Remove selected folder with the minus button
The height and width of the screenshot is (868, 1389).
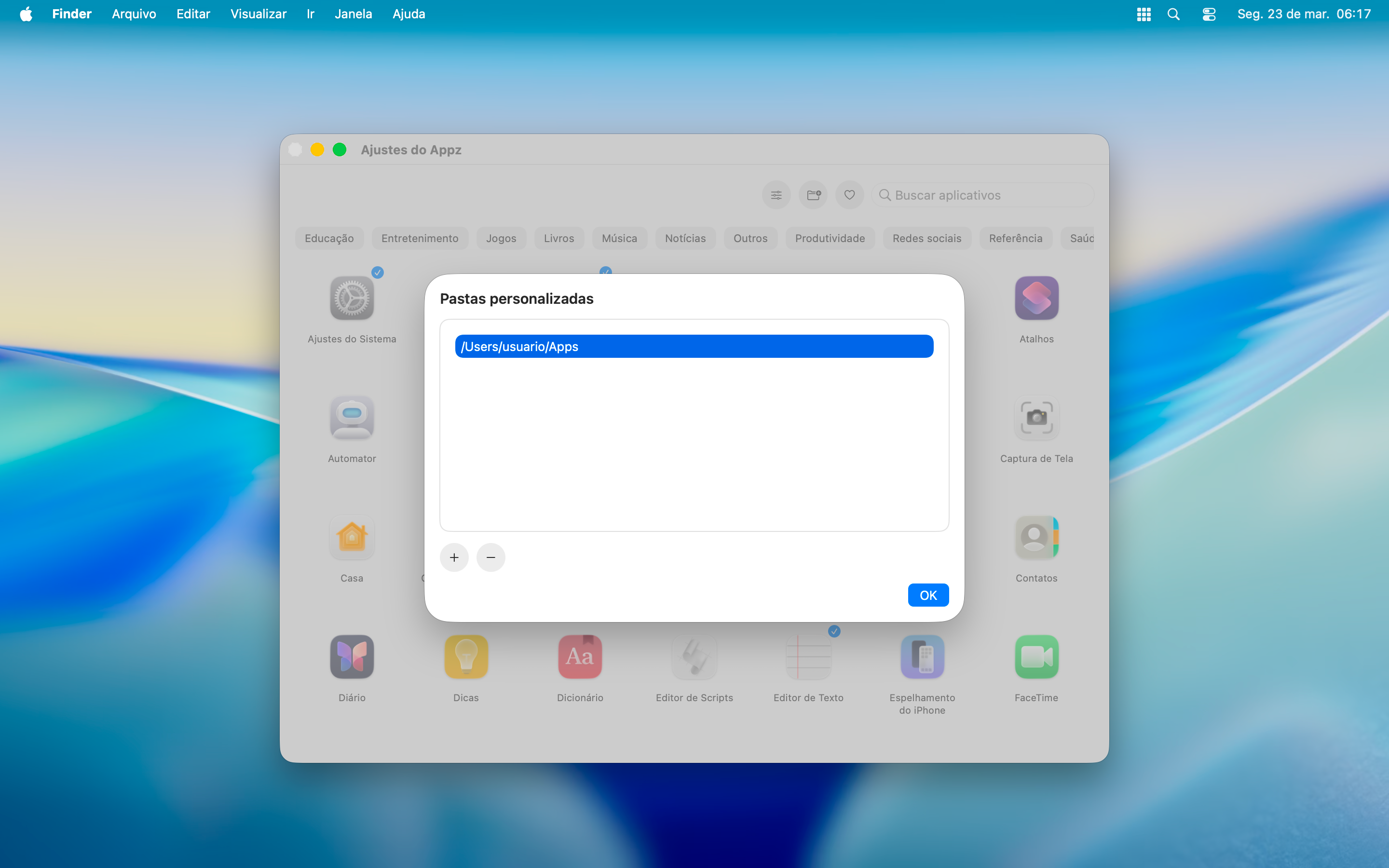[x=491, y=557]
